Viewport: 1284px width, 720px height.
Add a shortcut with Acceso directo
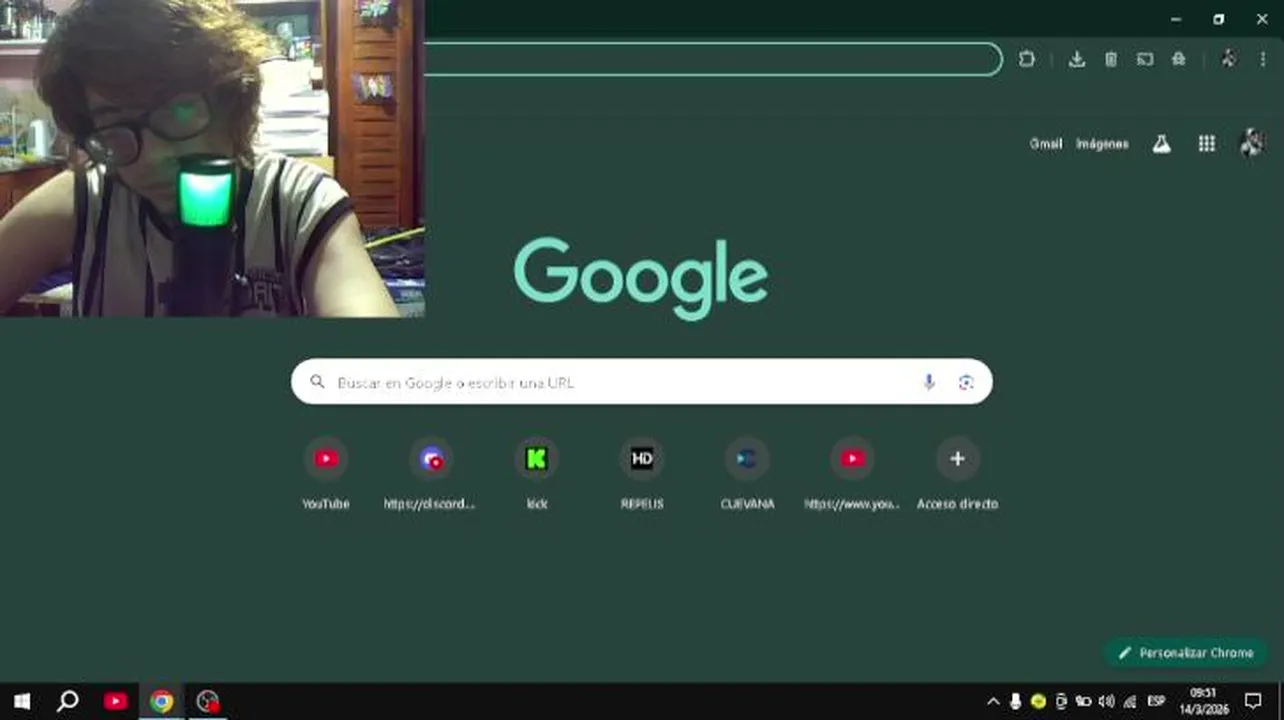click(957, 474)
